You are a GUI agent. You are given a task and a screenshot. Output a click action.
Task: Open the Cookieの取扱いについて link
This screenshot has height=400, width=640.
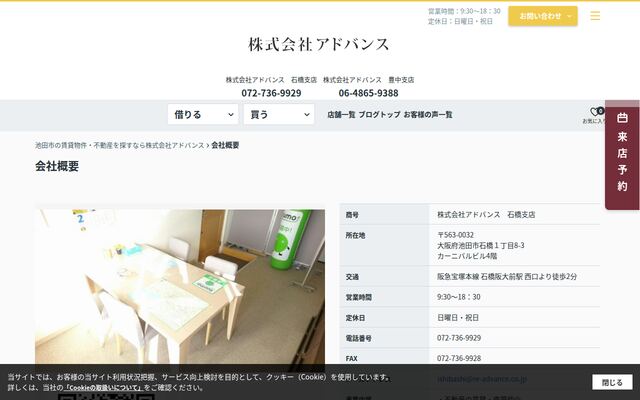103,388
